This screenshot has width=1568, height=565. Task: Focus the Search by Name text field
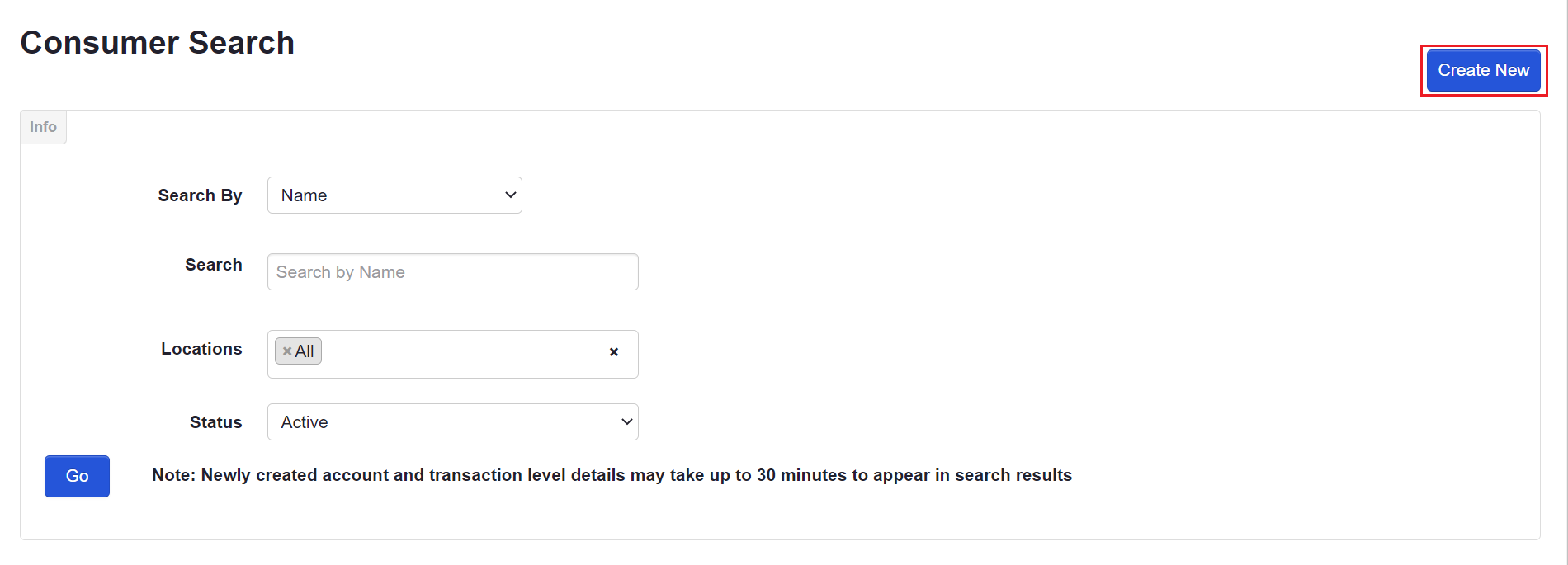(452, 272)
